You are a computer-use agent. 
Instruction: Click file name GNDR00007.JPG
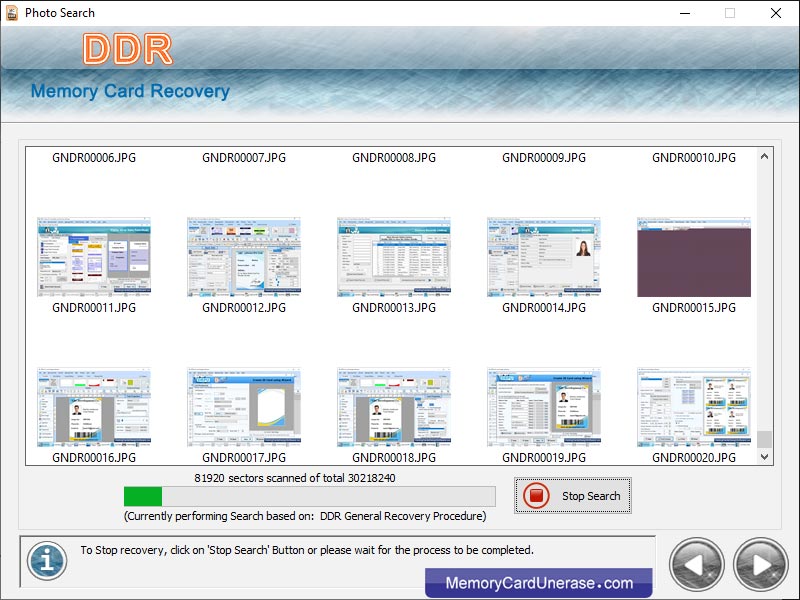pos(244,158)
